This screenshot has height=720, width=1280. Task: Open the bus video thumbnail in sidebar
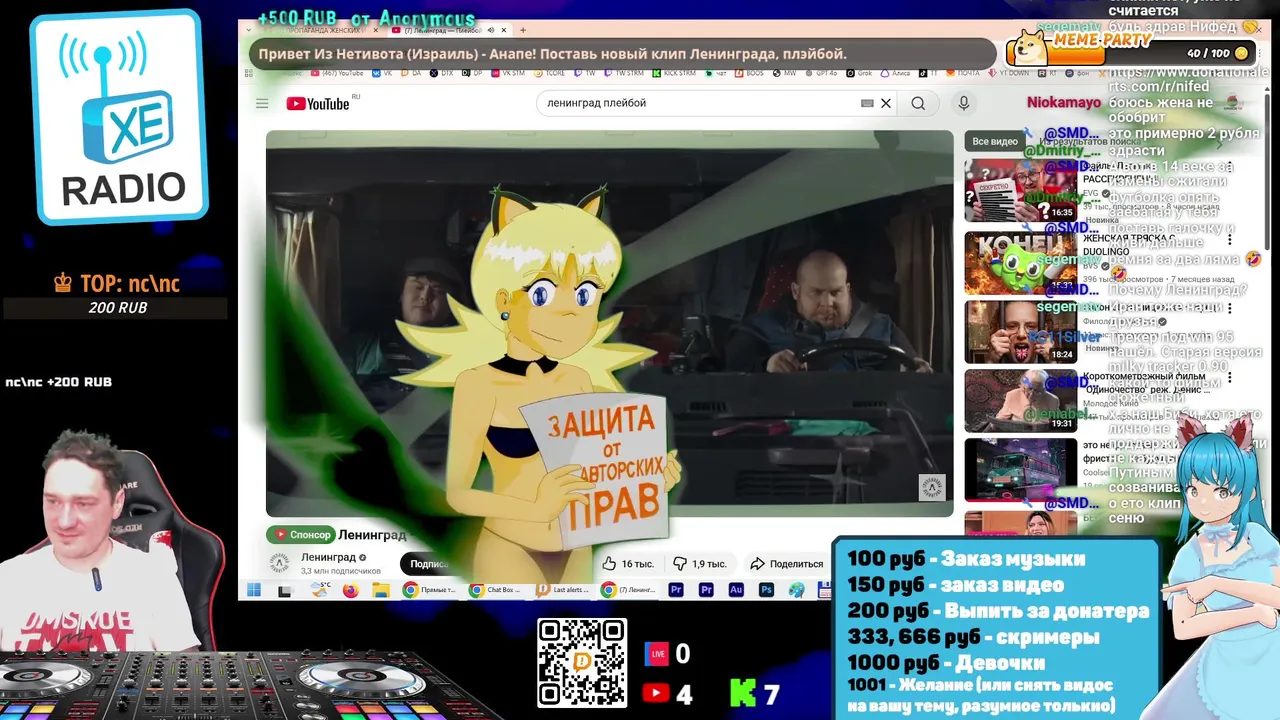(x=1020, y=470)
